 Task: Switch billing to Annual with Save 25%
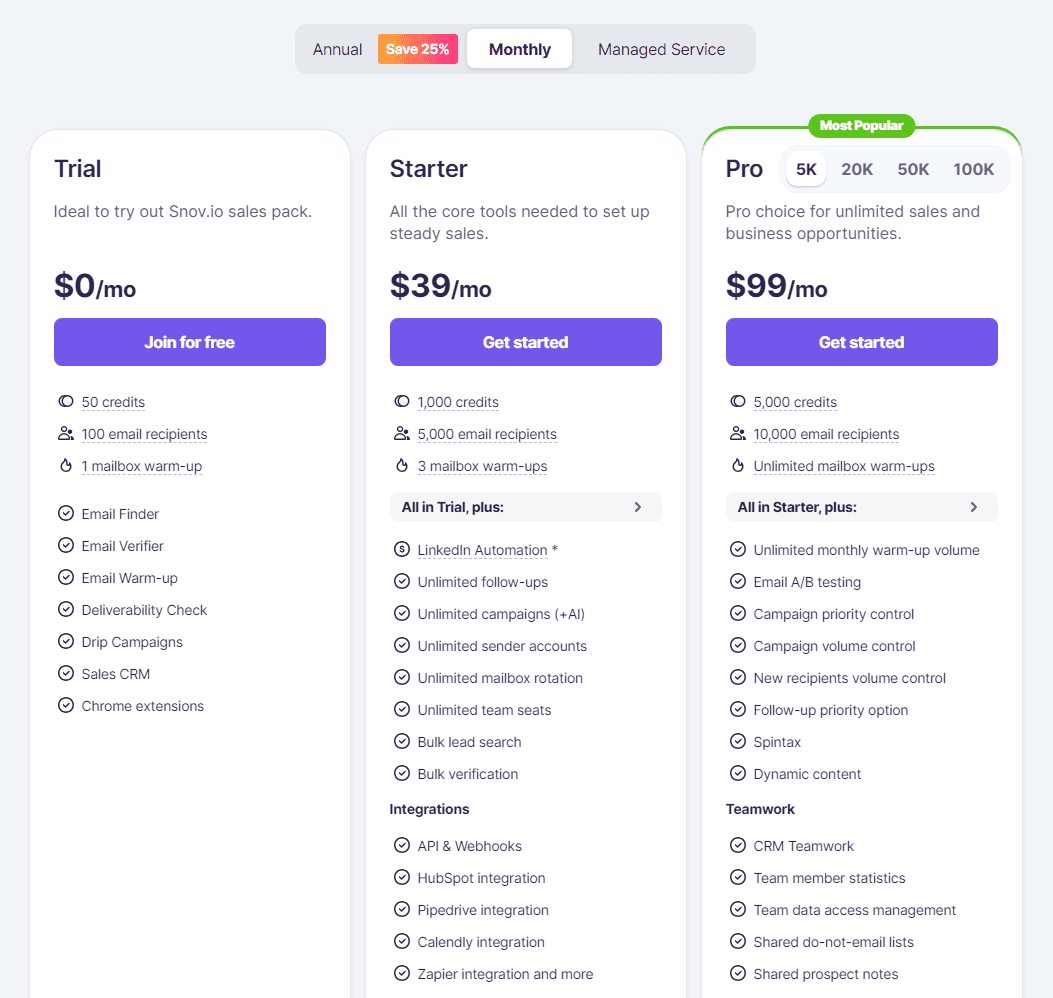(338, 48)
